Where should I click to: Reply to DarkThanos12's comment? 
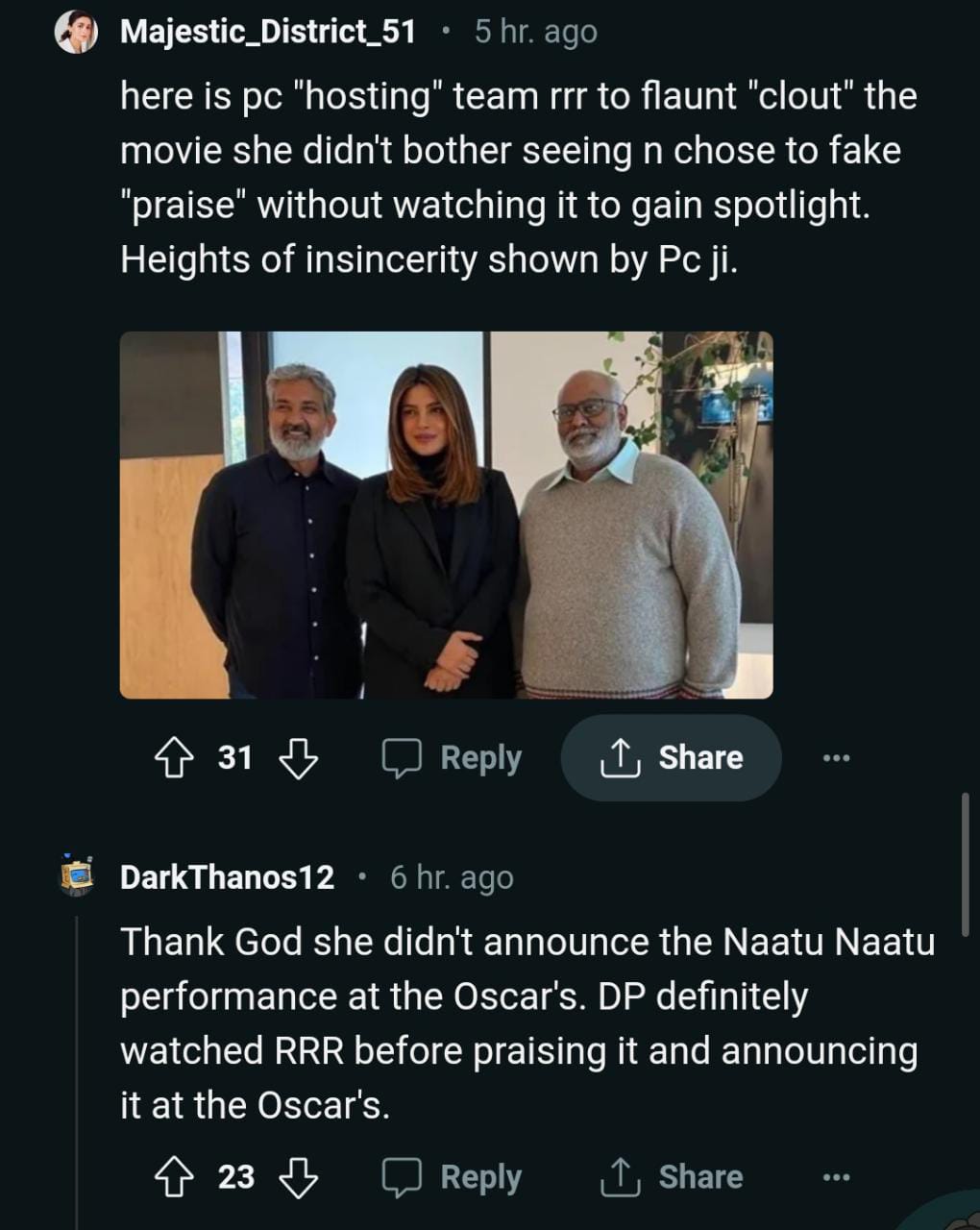point(453,1177)
